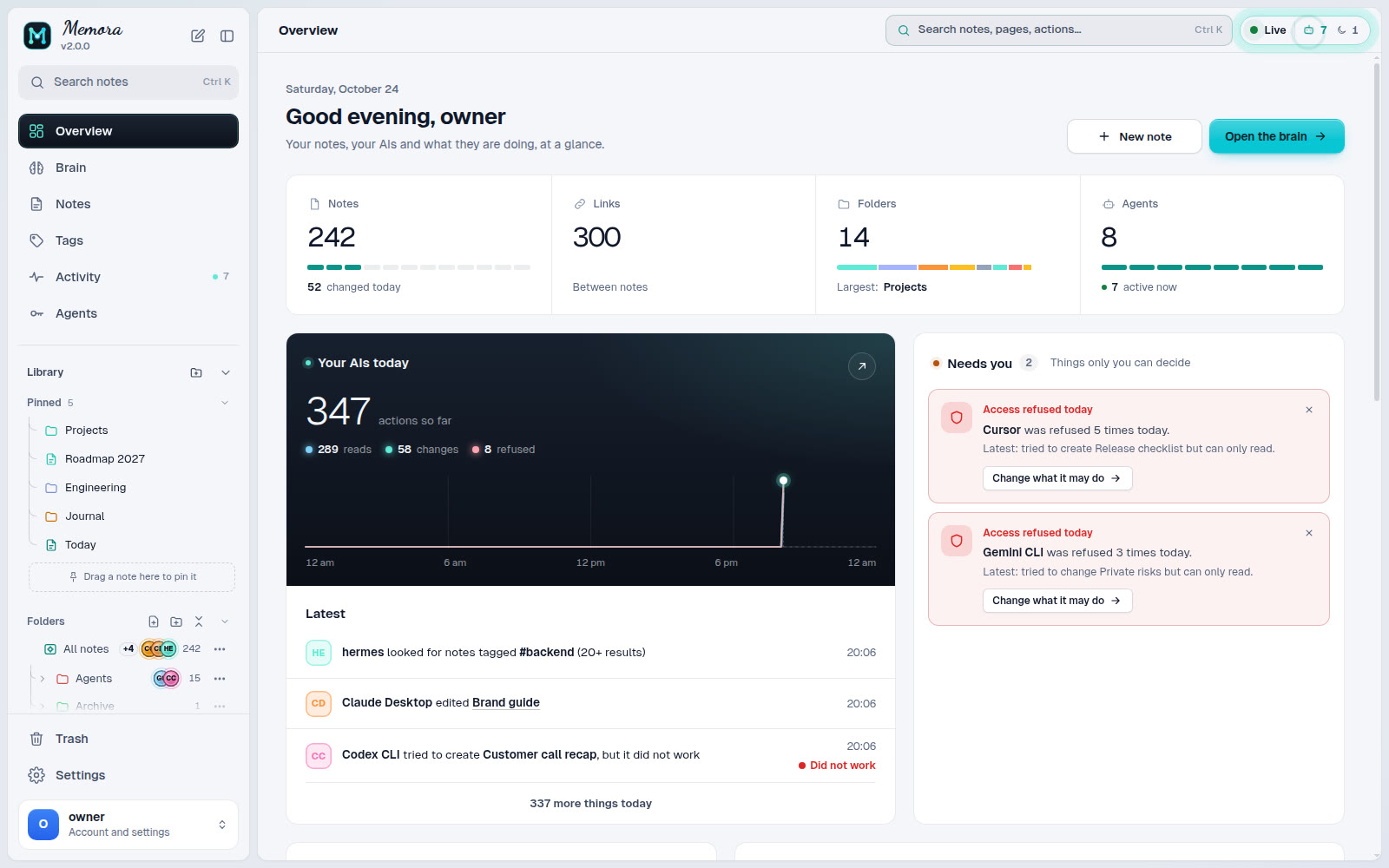Viewport: 1389px width, 868px height.
Task: Open the Activity page
Action: 128,277
